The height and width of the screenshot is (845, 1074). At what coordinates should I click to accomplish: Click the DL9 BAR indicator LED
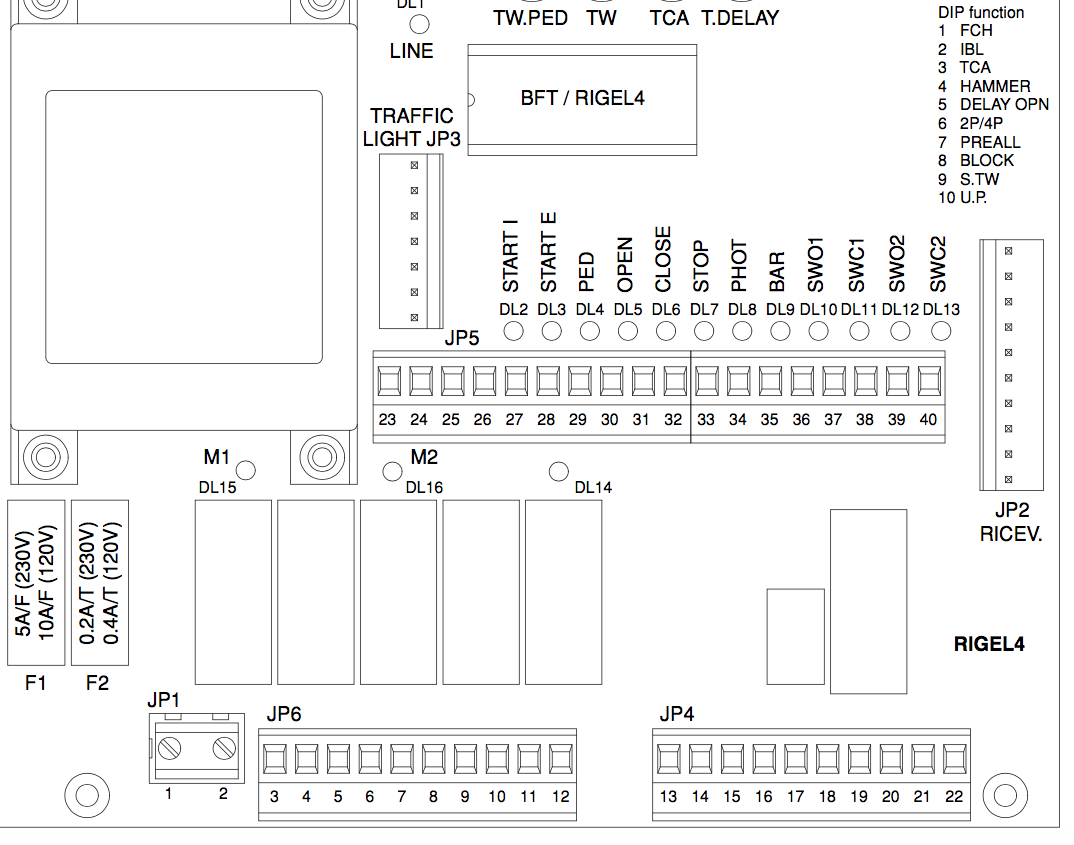(779, 331)
